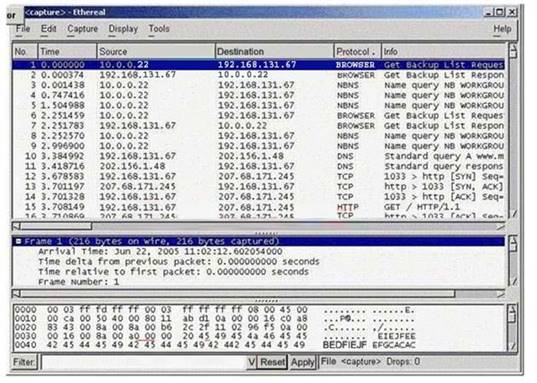The width and height of the screenshot is (537, 383).
Task: Click the hex pane vertical scrollbar down arrow
Action: point(513,346)
